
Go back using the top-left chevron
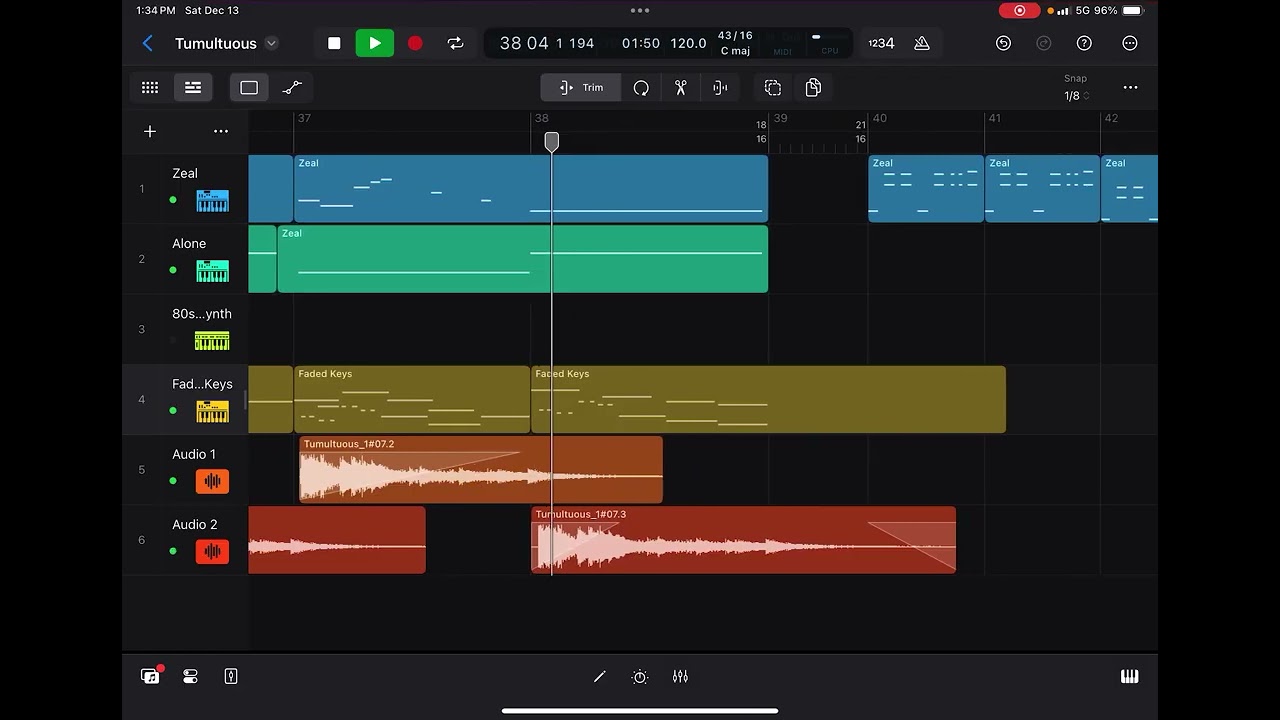tap(148, 43)
